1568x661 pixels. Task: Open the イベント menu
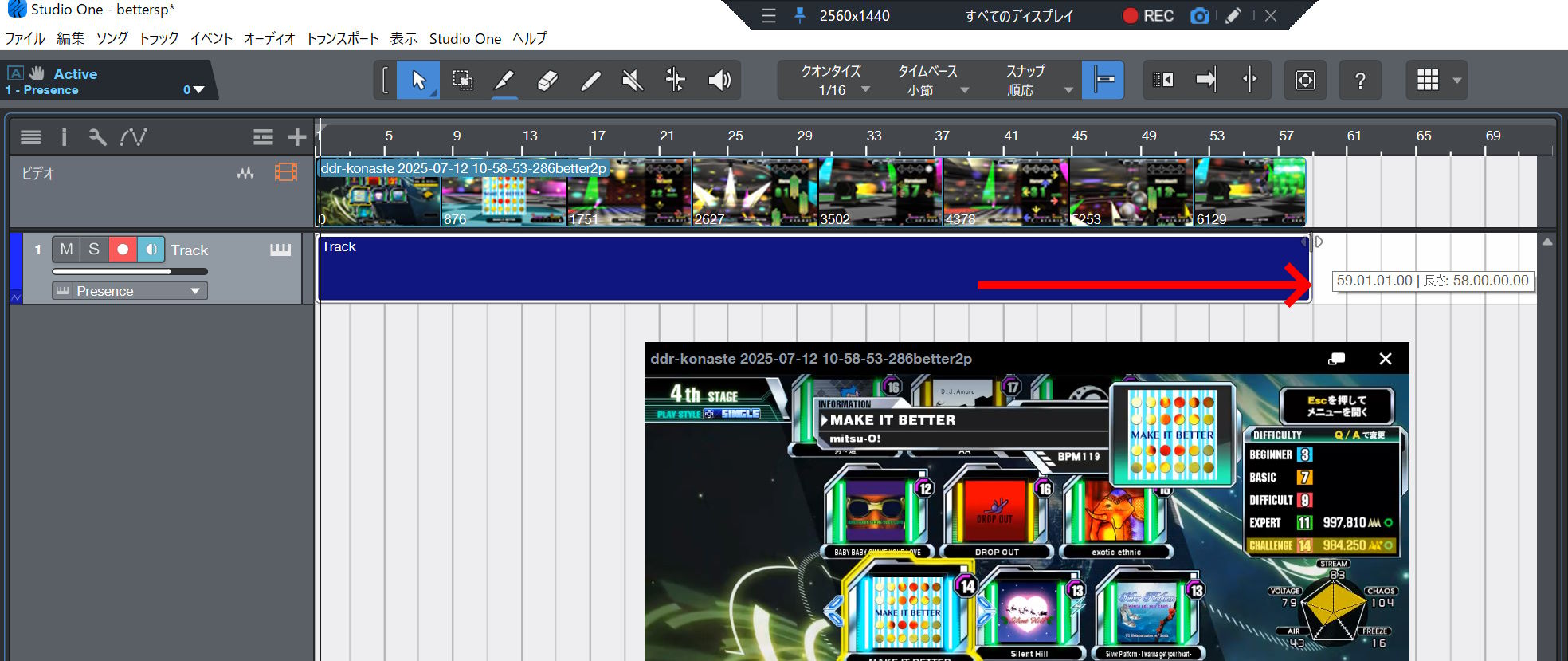click(211, 38)
